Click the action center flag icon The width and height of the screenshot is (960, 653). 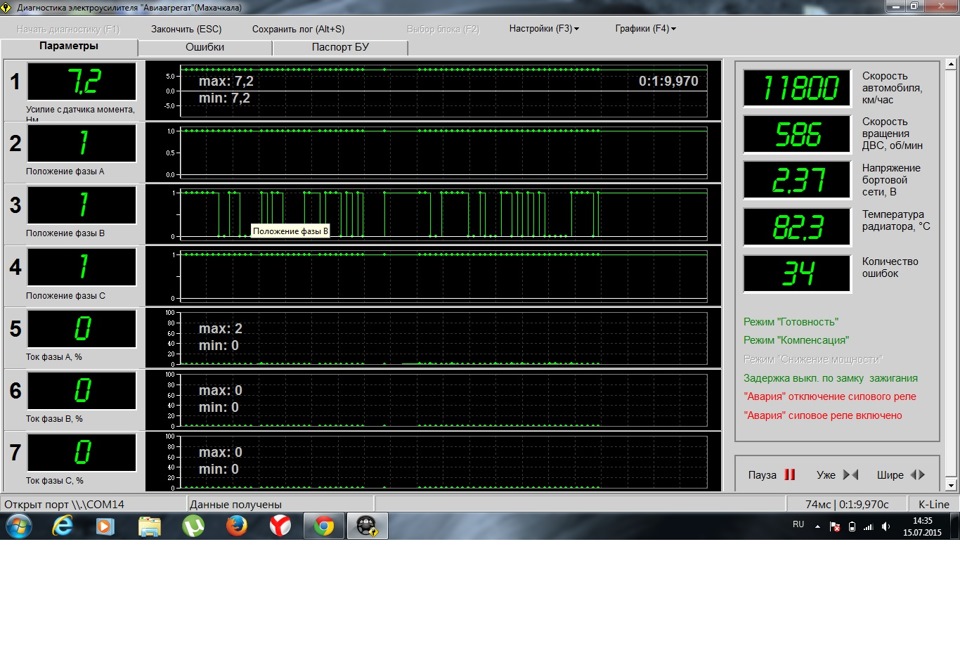point(834,526)
